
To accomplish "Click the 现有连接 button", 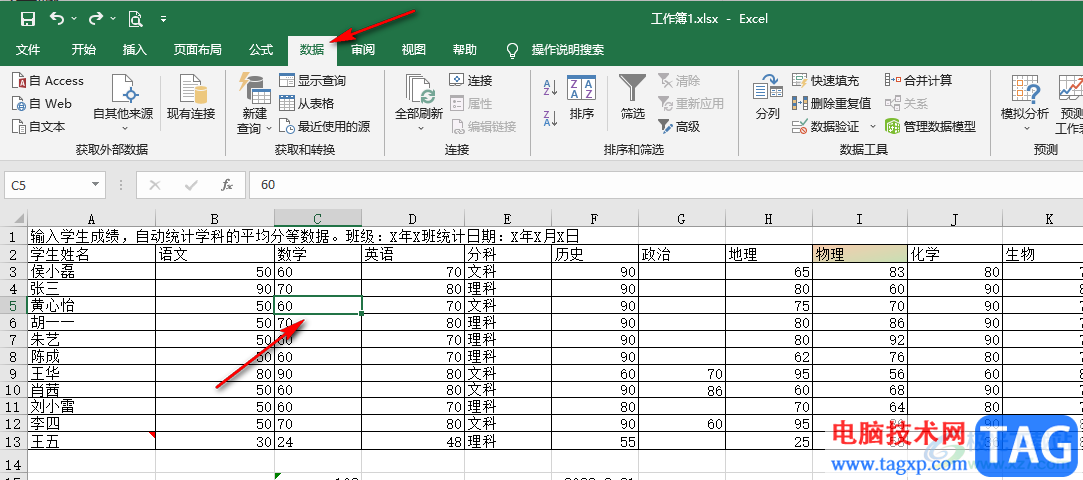I will 191,98.
